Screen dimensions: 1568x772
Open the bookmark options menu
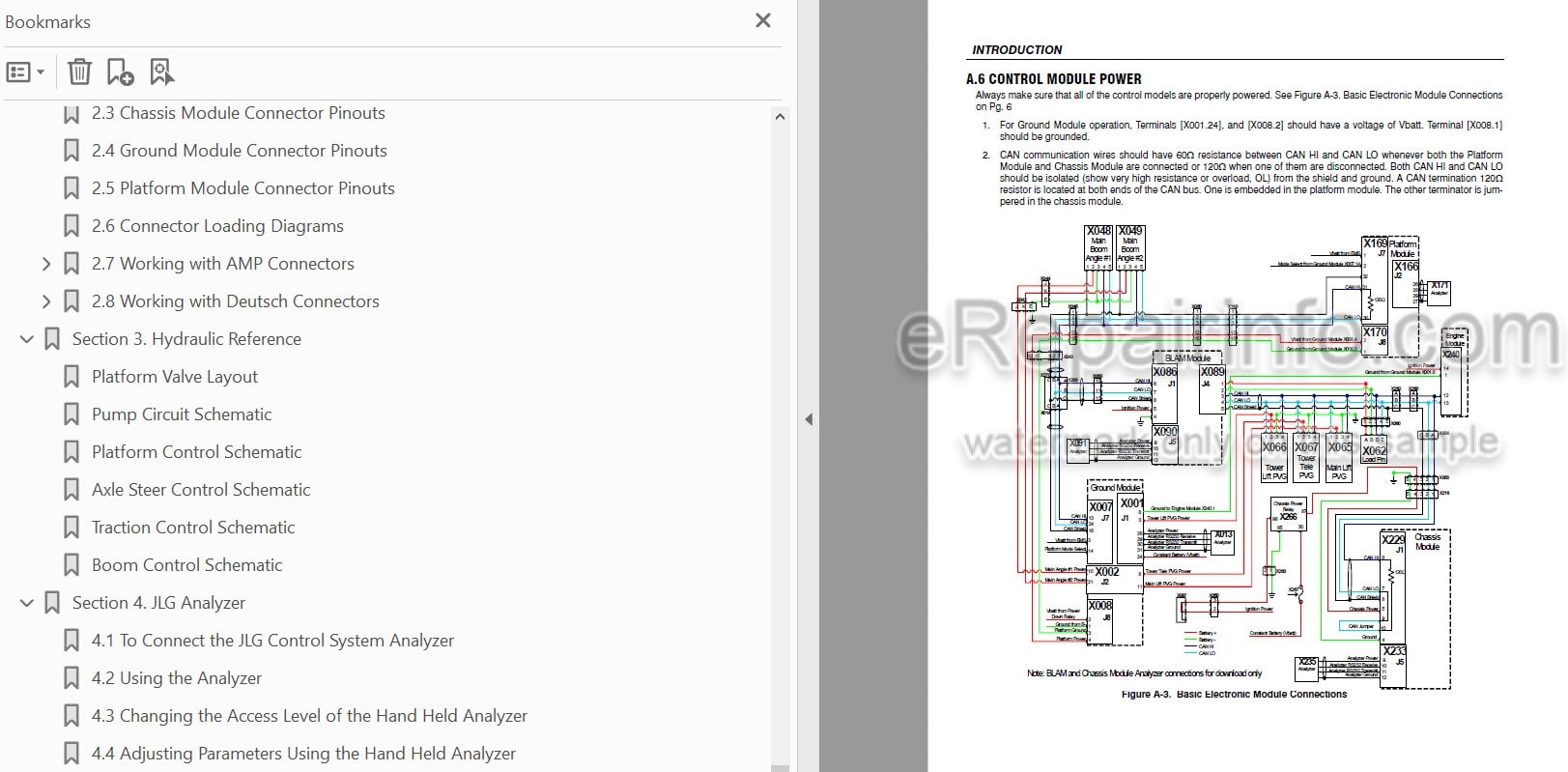point(25,71)
